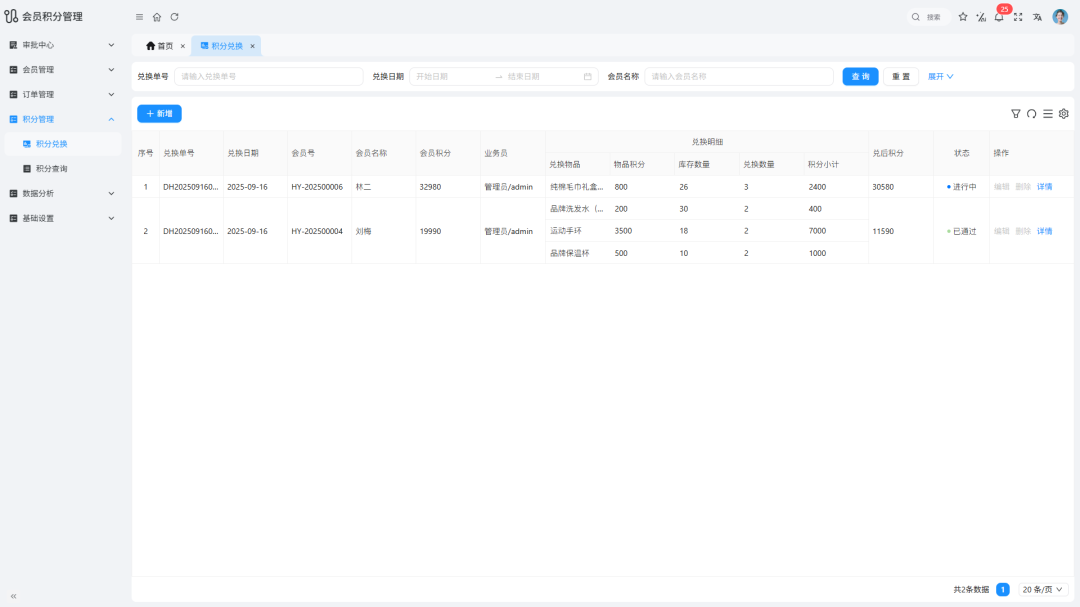Click the theme toggle icon beside the star
Screen dimensions: 1080x607
click(981, 17)
